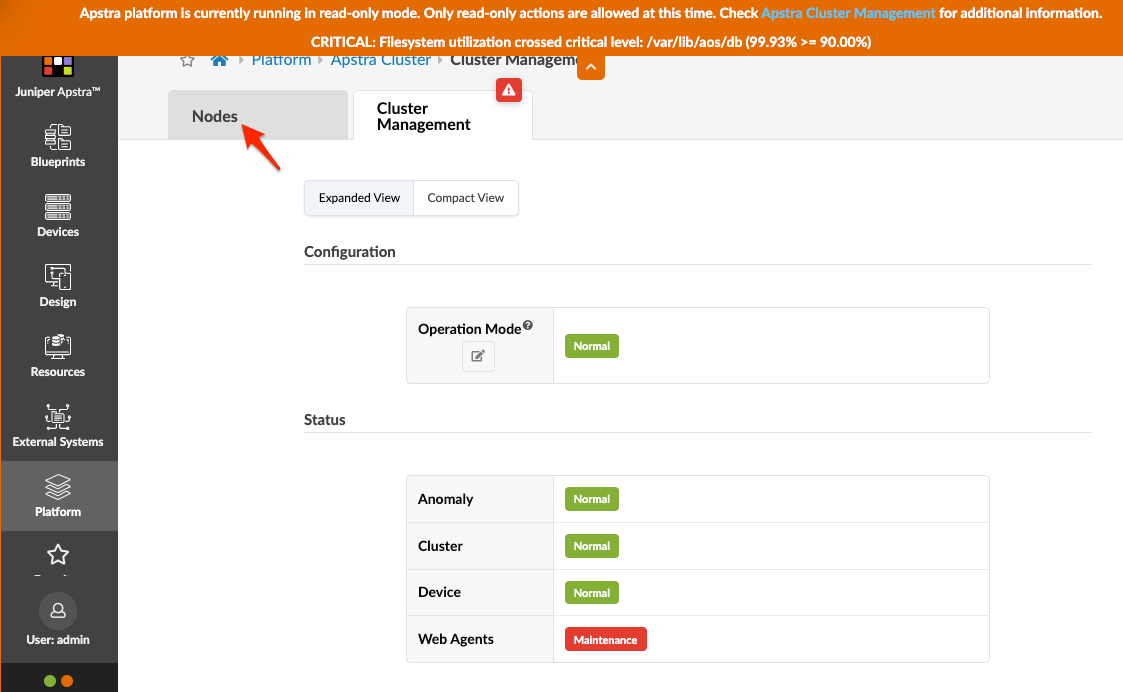Image resolution: width=1123 pixels, height=692 pixels.
Task: Click the Apstra Cluster breadcrumb link
Action: [380, 61]
